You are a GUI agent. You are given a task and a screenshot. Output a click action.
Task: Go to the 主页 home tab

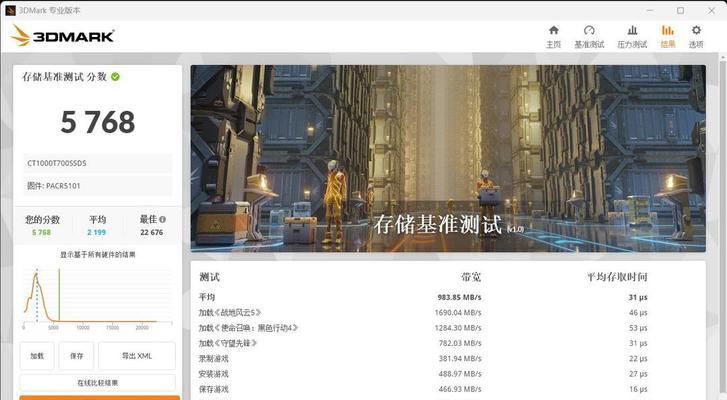553,37
